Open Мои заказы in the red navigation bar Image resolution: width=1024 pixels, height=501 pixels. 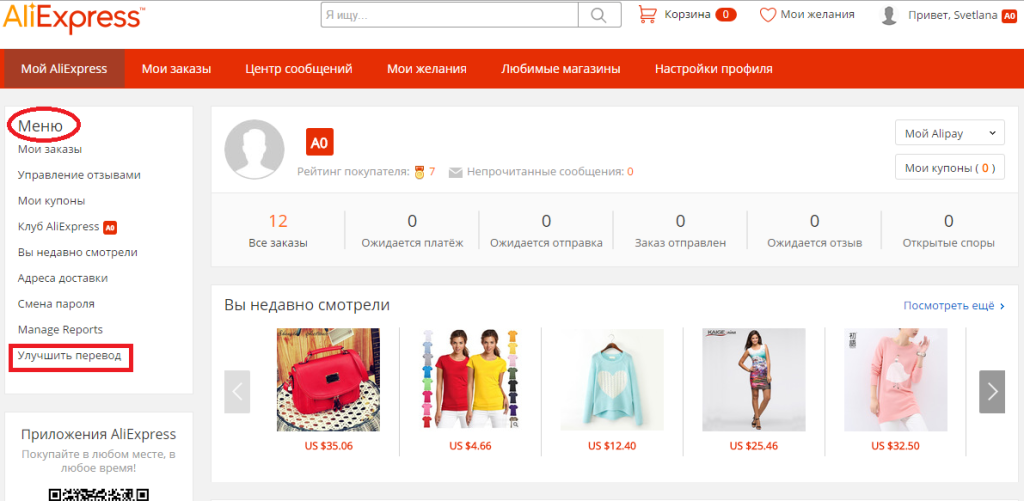point(176,69)
